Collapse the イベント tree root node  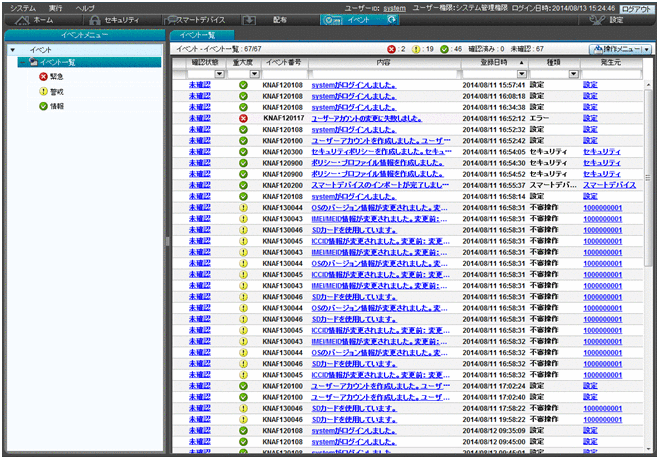(x=10, y=49)
